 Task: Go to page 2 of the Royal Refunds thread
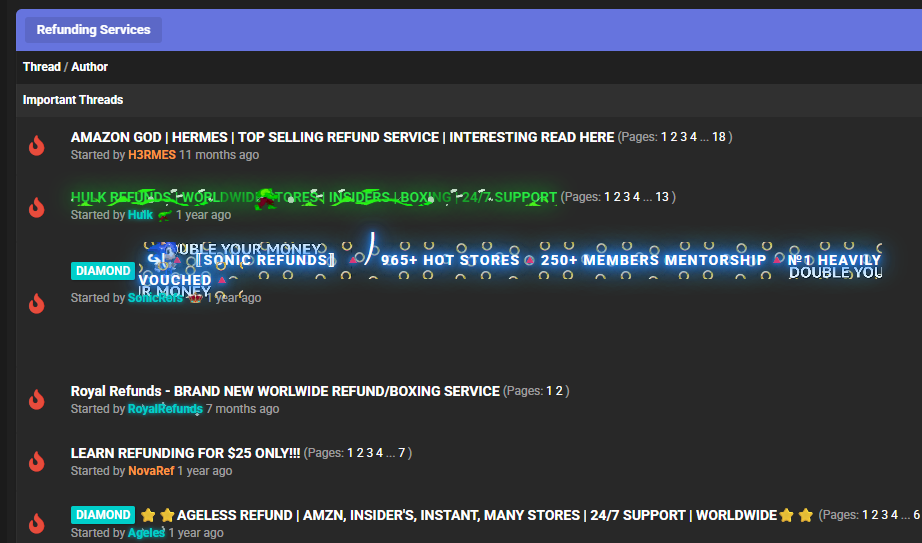pyautogui.click(x=559, y=391)
